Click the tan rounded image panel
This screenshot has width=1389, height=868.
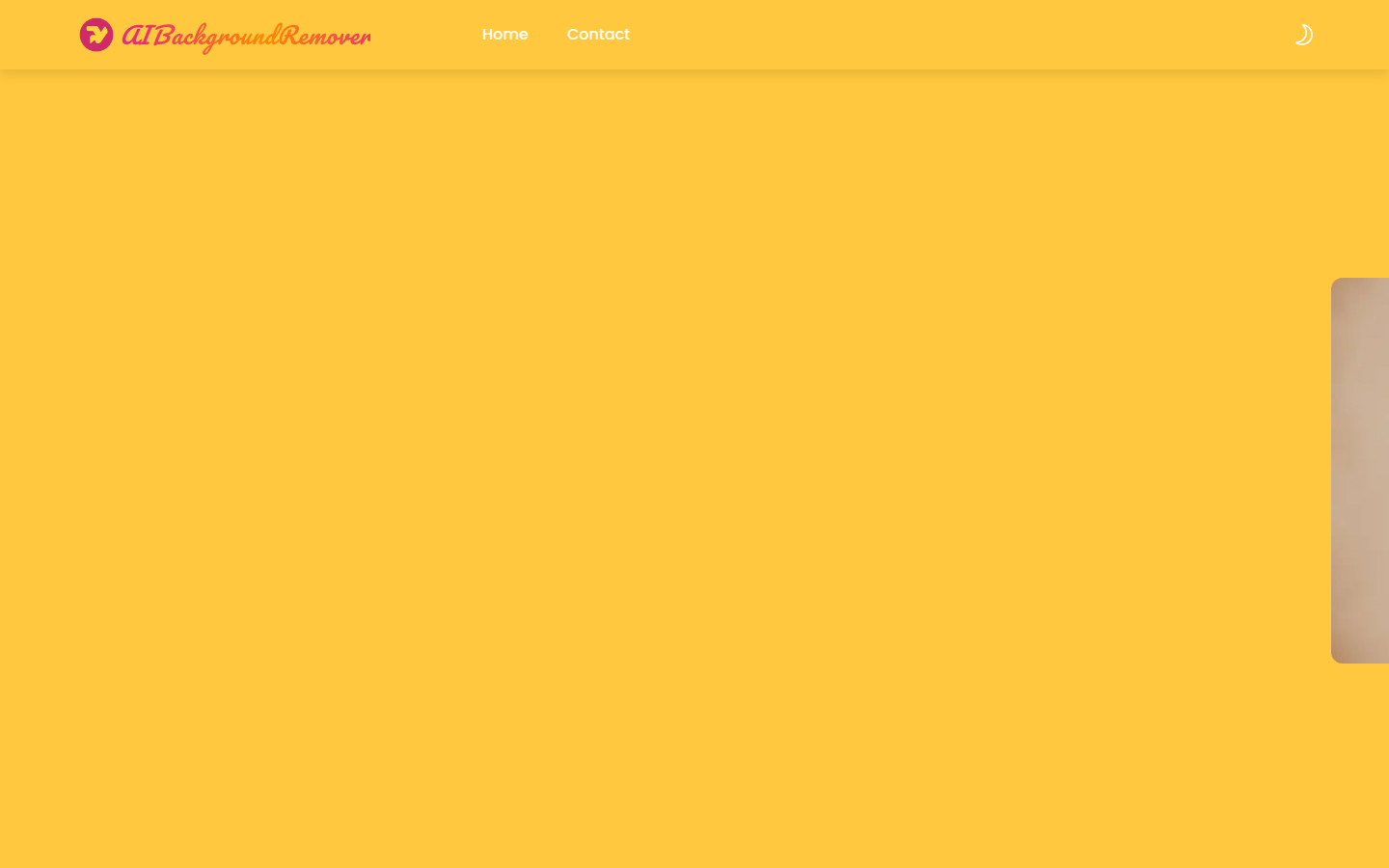[x=1360, y=471]
